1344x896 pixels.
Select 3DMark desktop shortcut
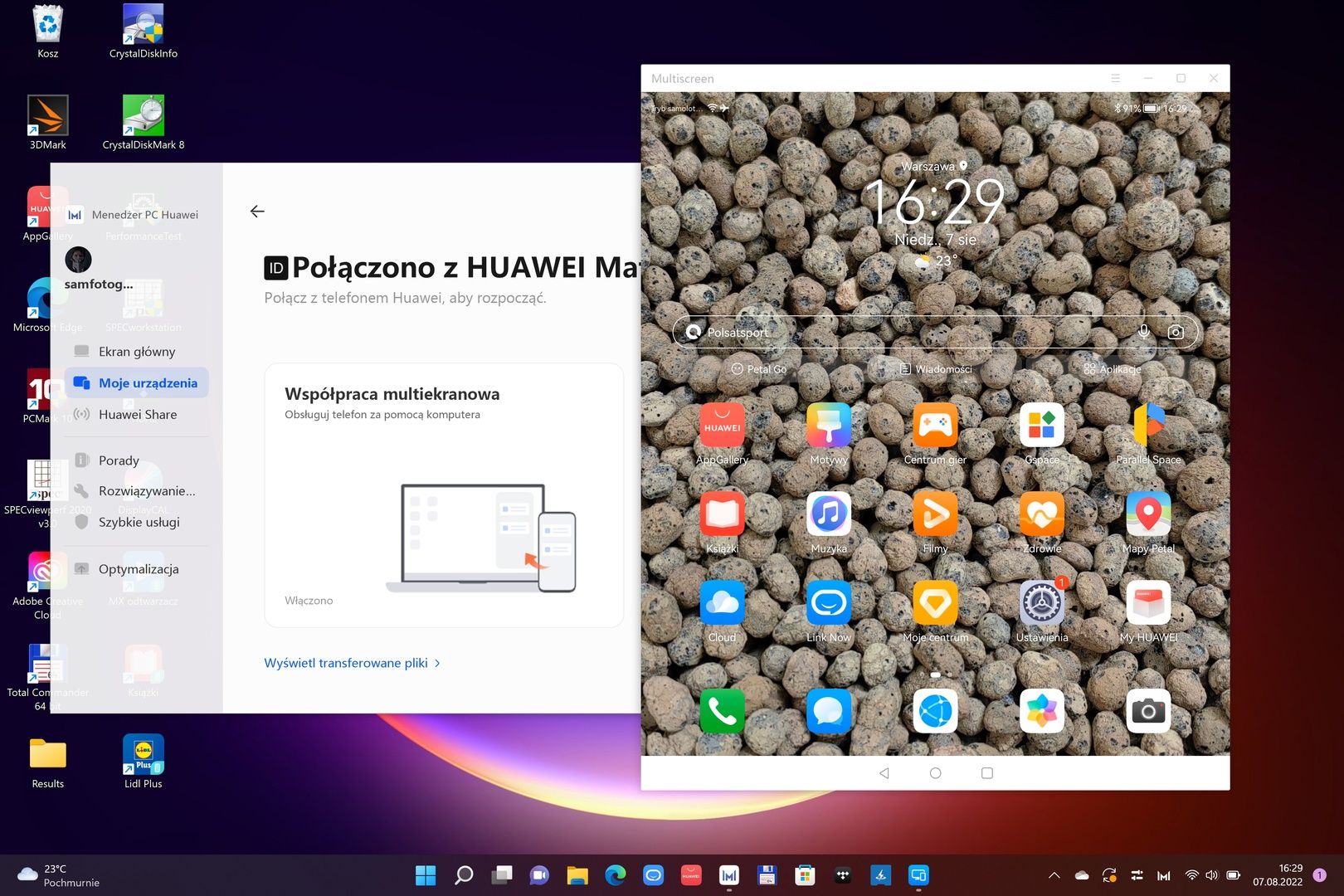click(48, 123)
